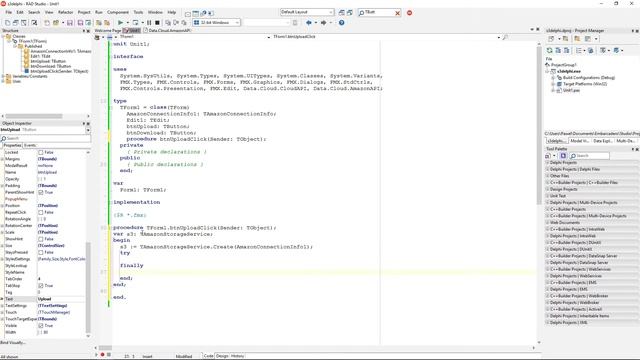Toggle the ParentShowHint checkbox

click(x=40, y=192)
